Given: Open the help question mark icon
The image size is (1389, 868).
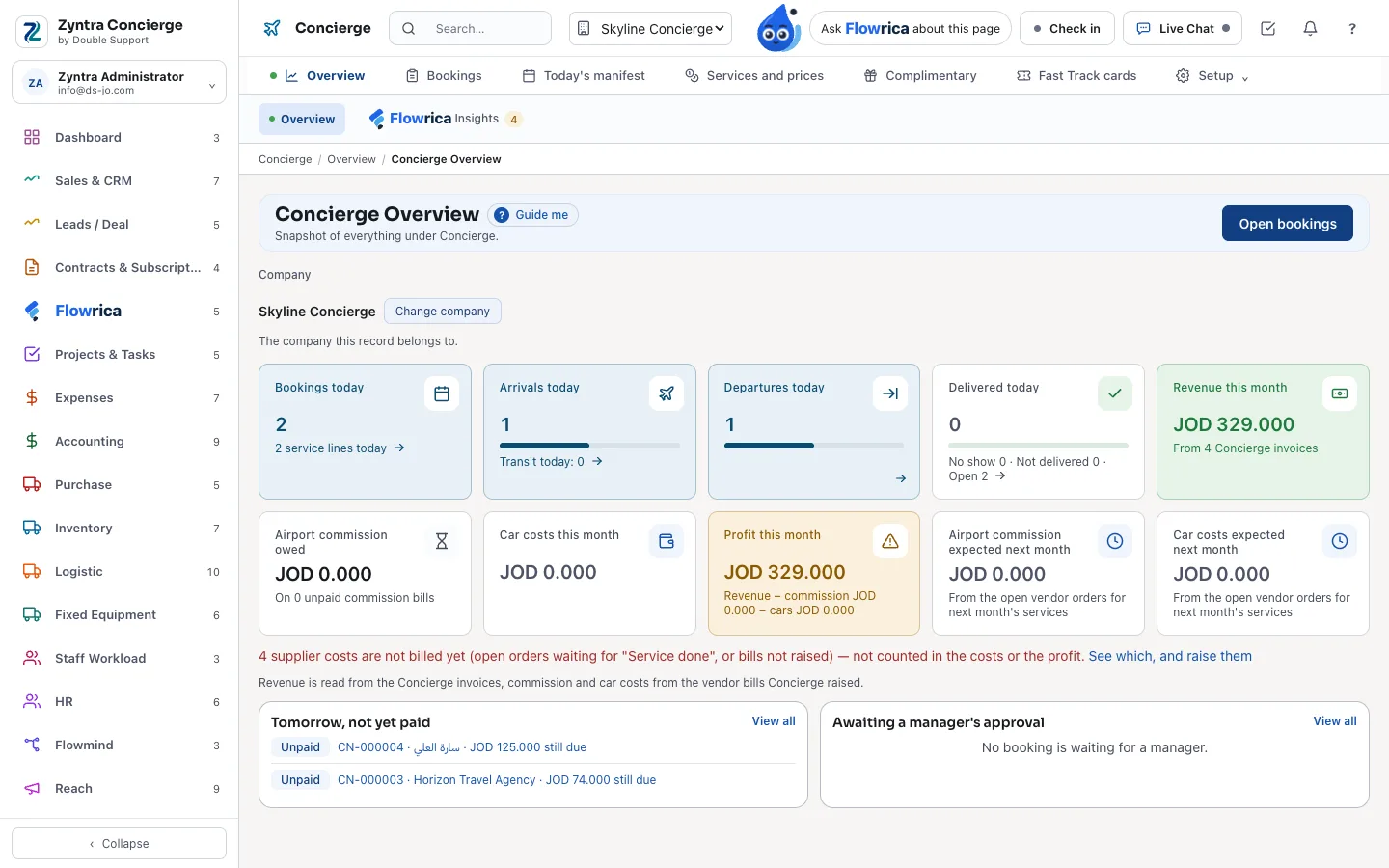Looking at the screenshot, I should (1352, 29).
